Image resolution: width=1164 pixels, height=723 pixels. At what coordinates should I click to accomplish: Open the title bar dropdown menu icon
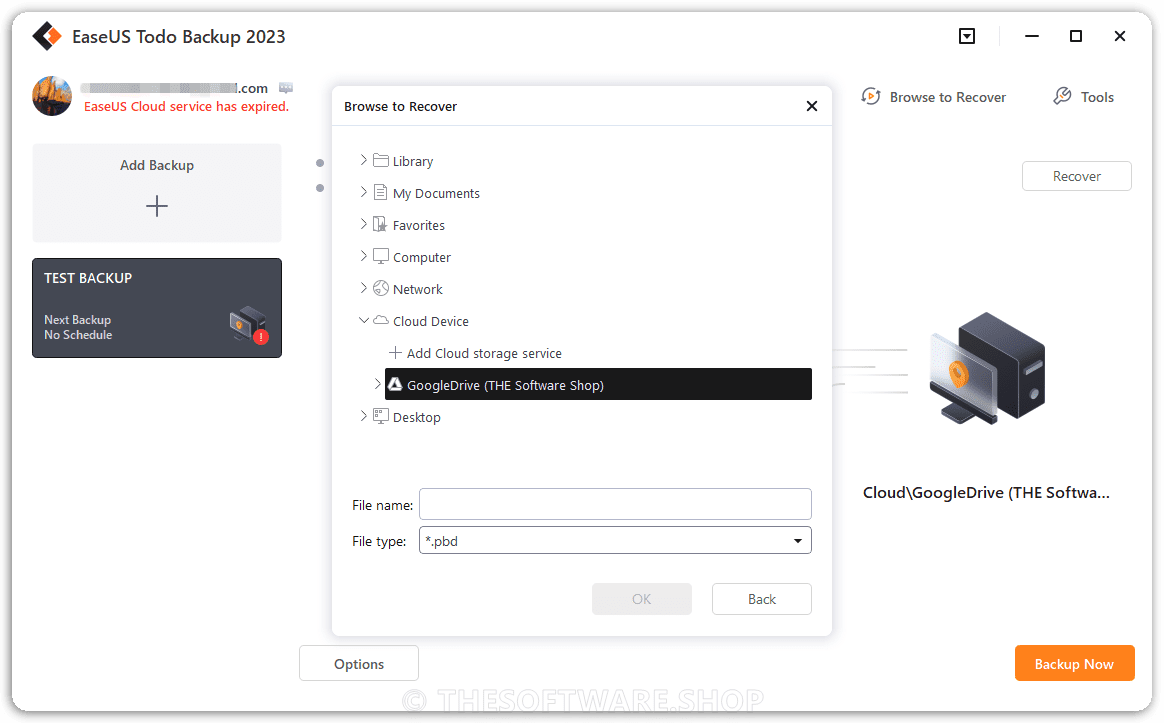967,36
